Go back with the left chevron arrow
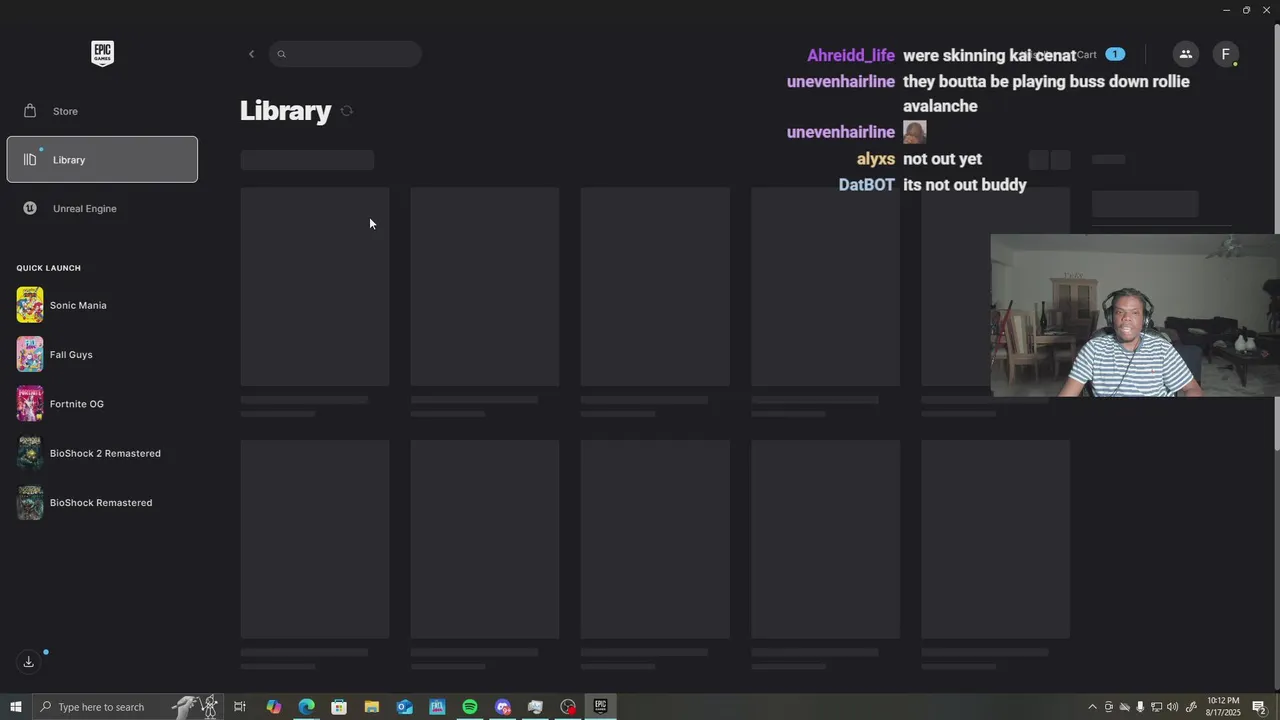Image resolution: width=1280 pixels, height=720 pixels. [251, 54]
